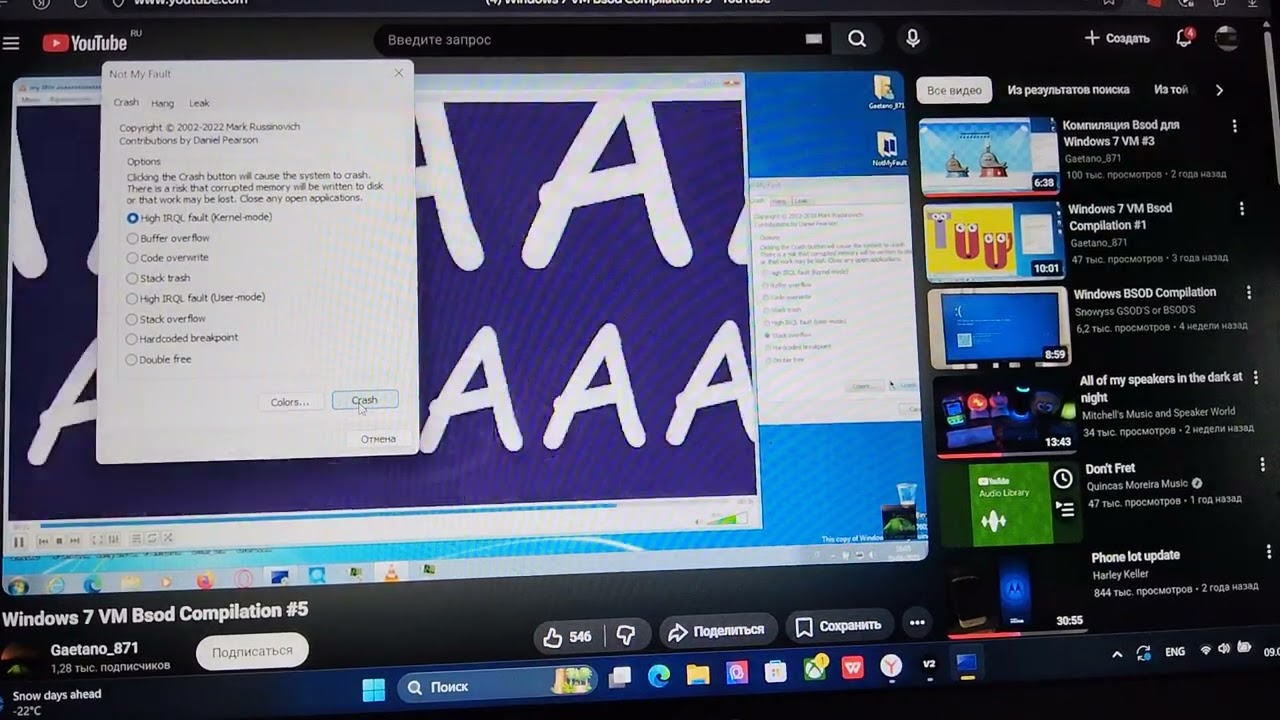Open the NotMyFault desktop shortcut icon

(889, 150)
